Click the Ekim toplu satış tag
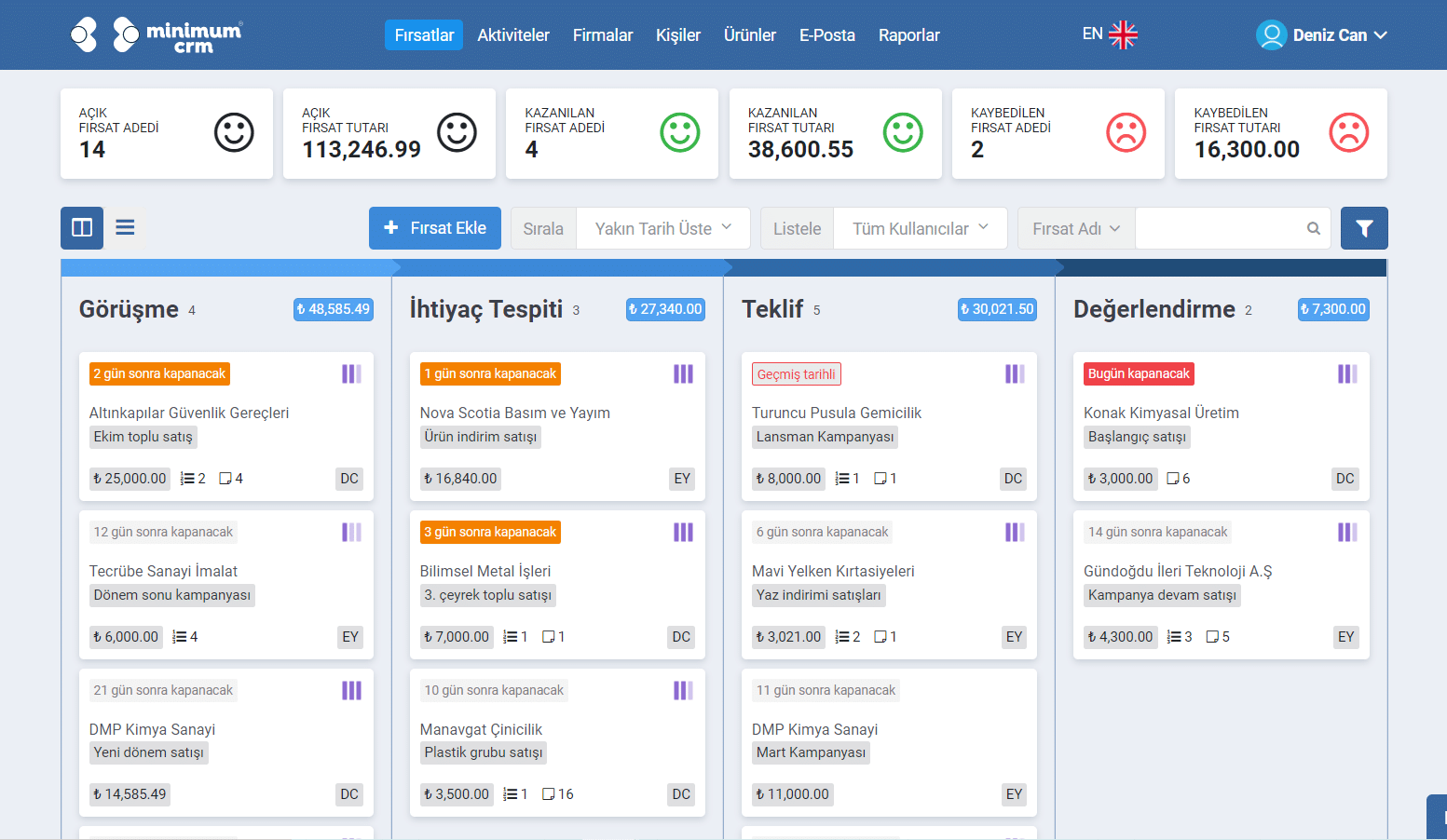 click(x=143, y=437)
